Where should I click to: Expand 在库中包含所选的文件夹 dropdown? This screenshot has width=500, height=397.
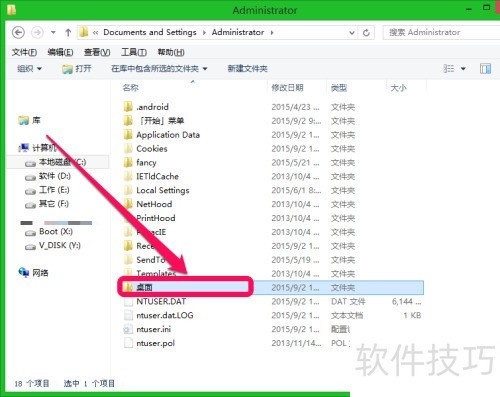pos(159,69)
